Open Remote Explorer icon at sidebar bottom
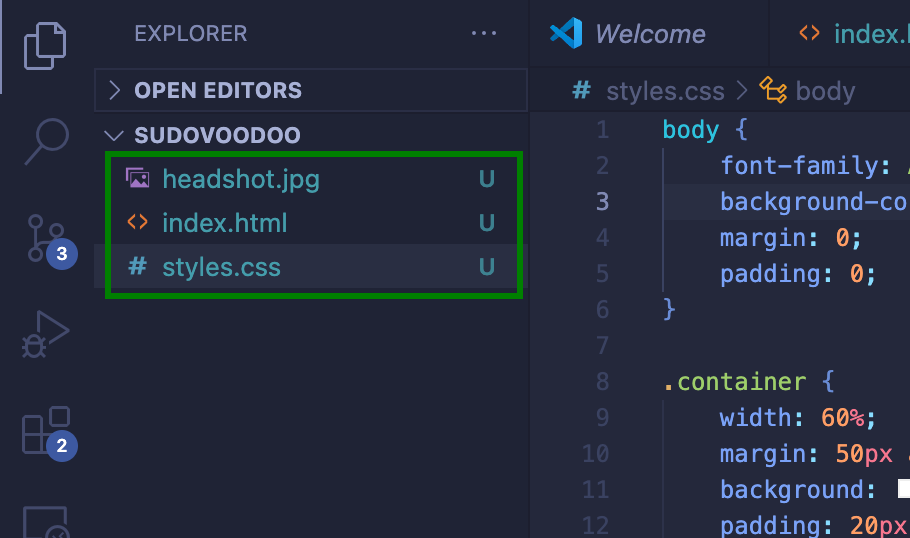This screenshot has height=538, width=910. (x=46, y=522)
